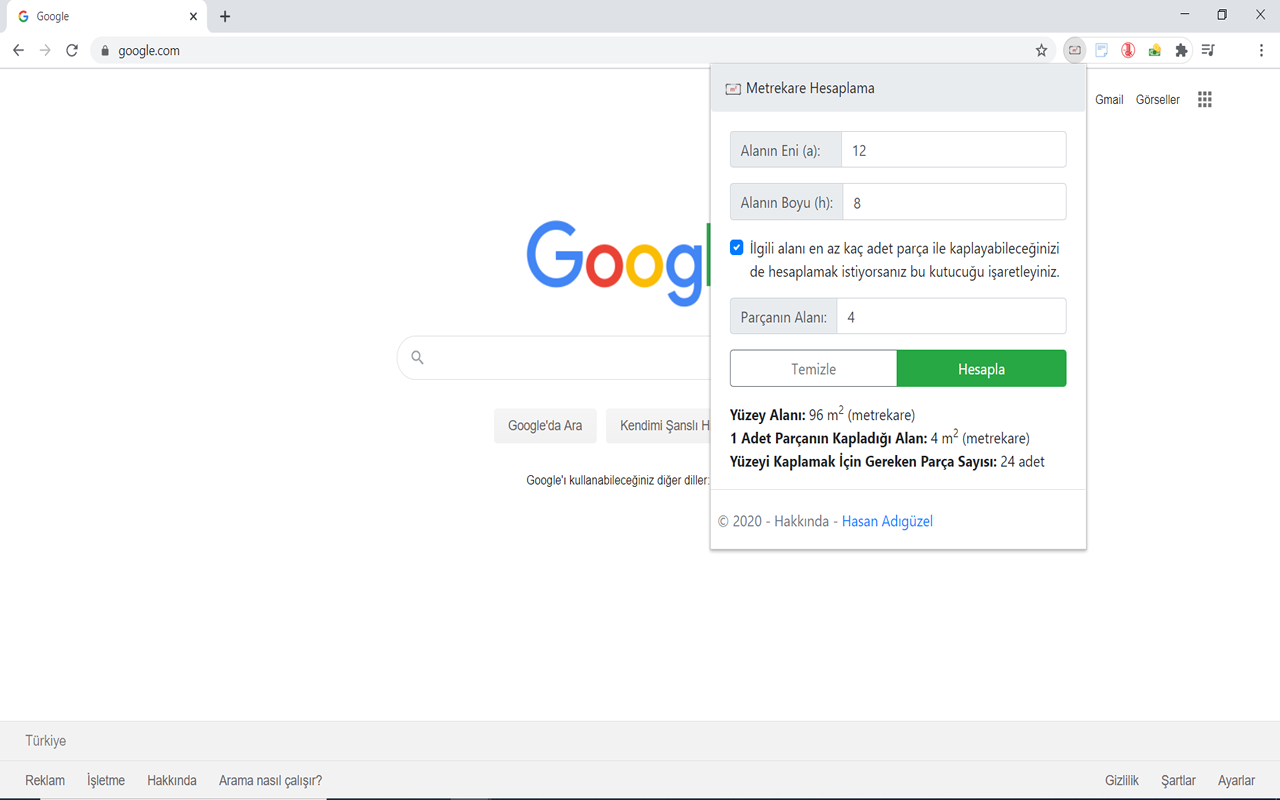Open Gmail link

1109,99
